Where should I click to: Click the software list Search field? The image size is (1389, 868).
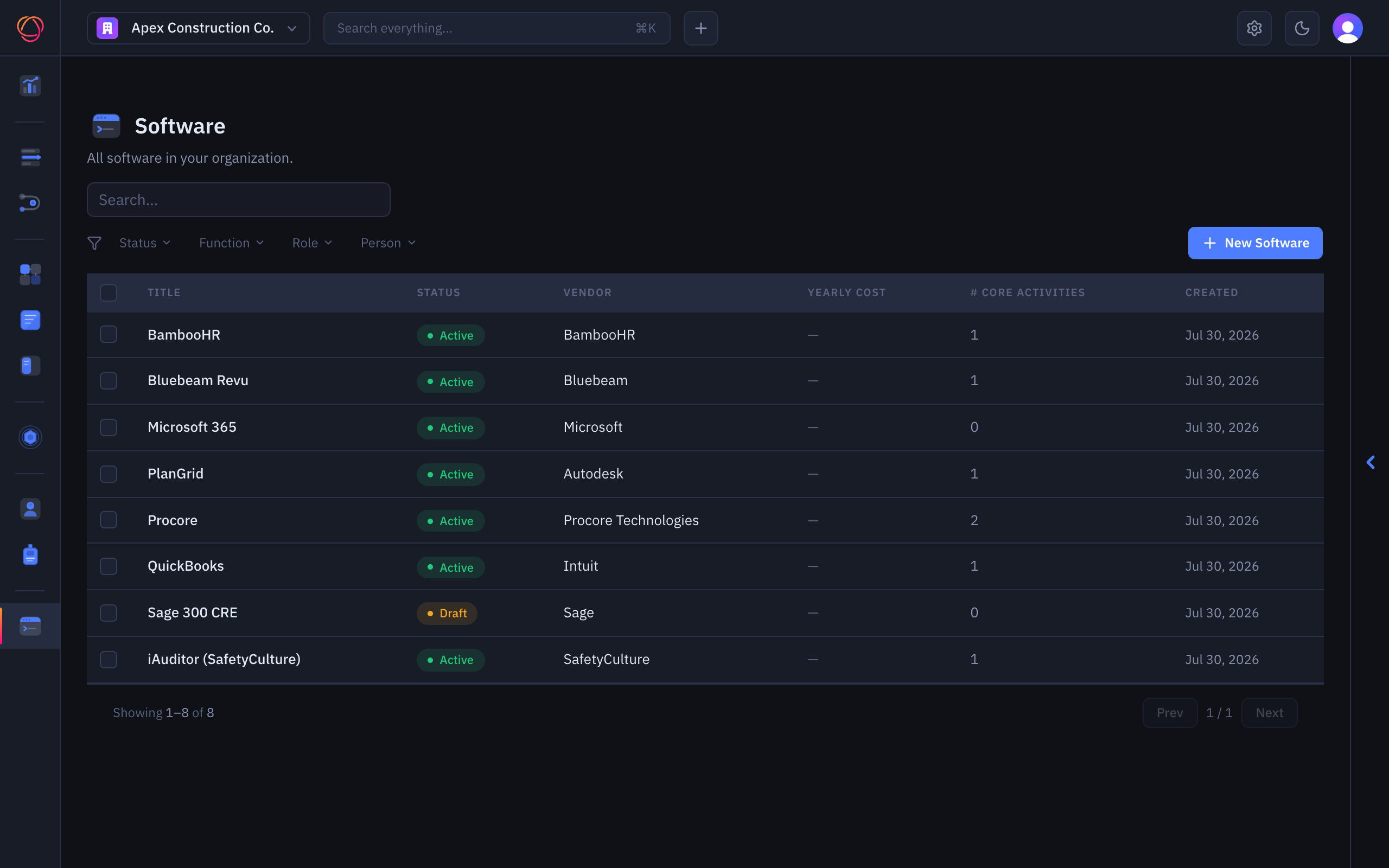[x=239, y=200]
